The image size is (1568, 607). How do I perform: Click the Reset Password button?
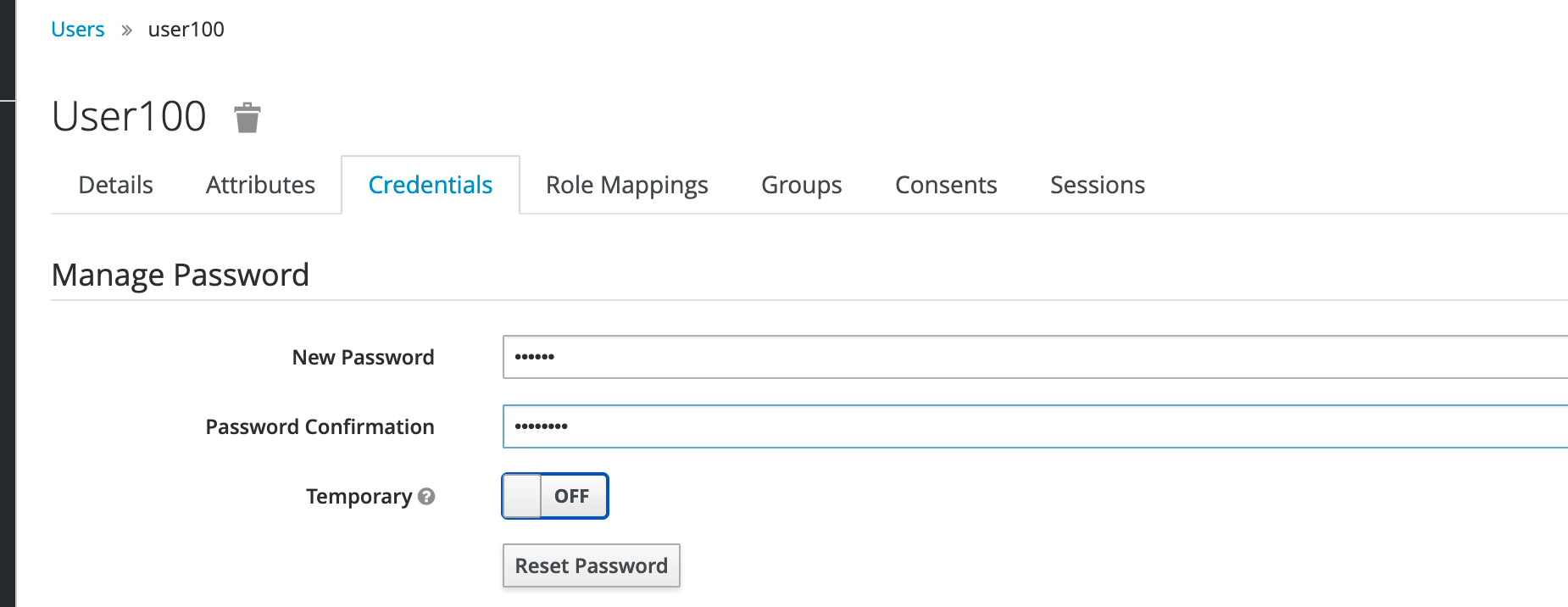pos(591,565)
